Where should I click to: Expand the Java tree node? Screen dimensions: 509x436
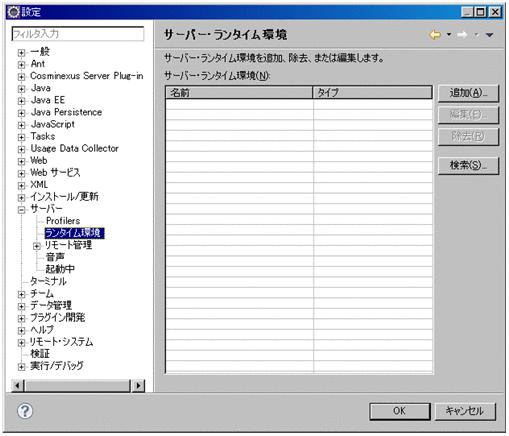[x=21, y=89]
